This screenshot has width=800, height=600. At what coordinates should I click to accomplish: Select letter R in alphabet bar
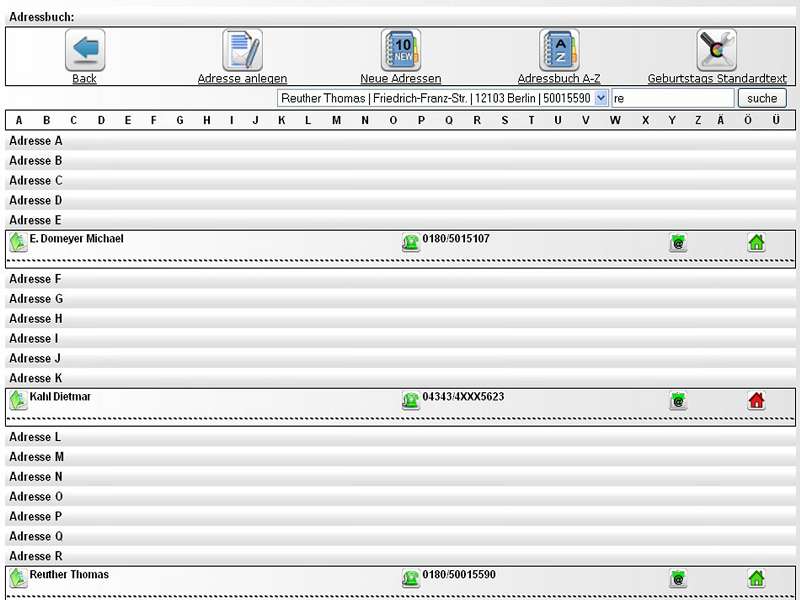[477, 121]
